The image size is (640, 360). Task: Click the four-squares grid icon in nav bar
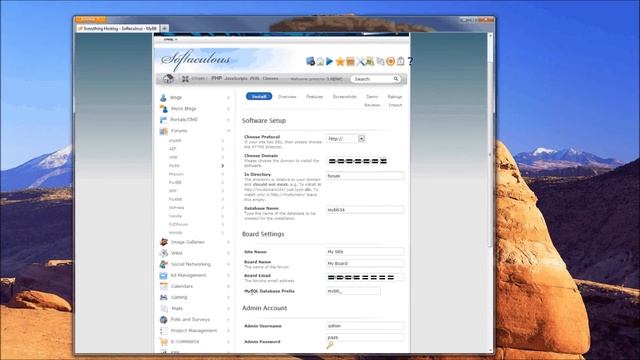(x=185, y=79)
